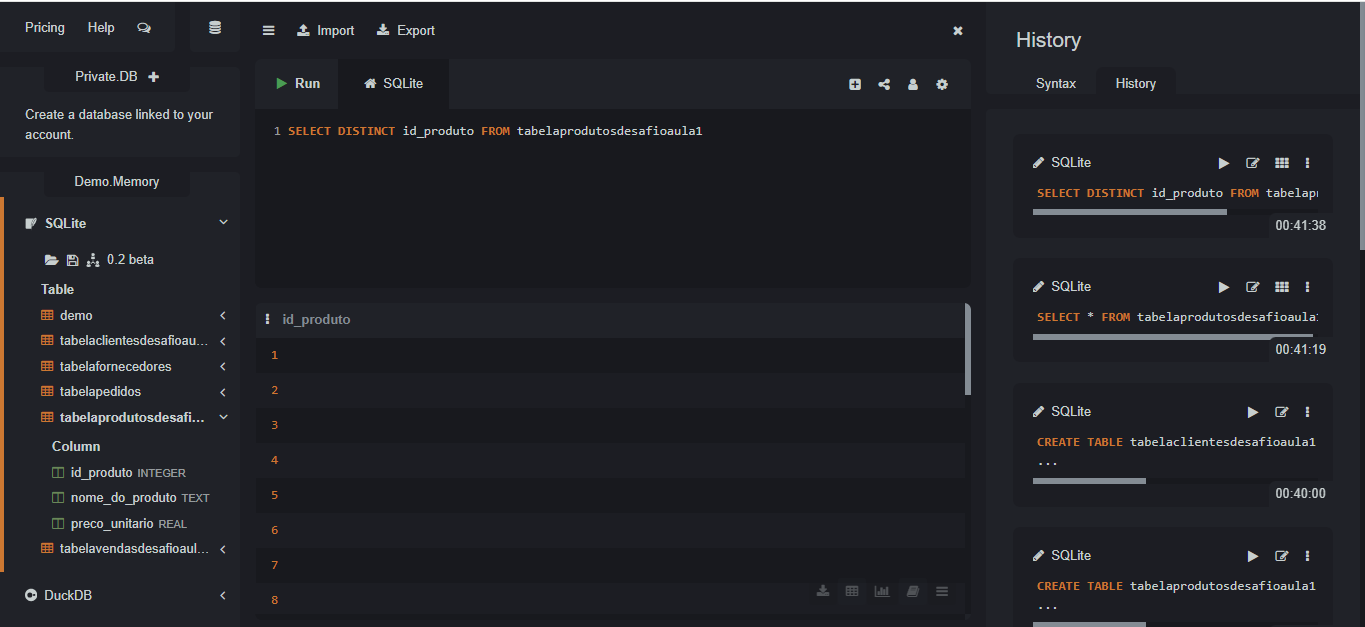The image size is (1365, 627).
Task: Open the database file folder icon
Action: click(x=51, y=260)
